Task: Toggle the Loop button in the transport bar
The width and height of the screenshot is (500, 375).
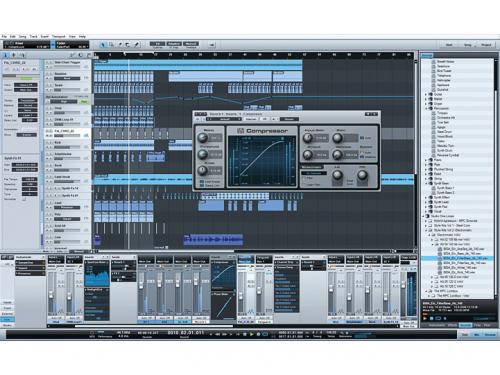Action: (x=265, y=334)
